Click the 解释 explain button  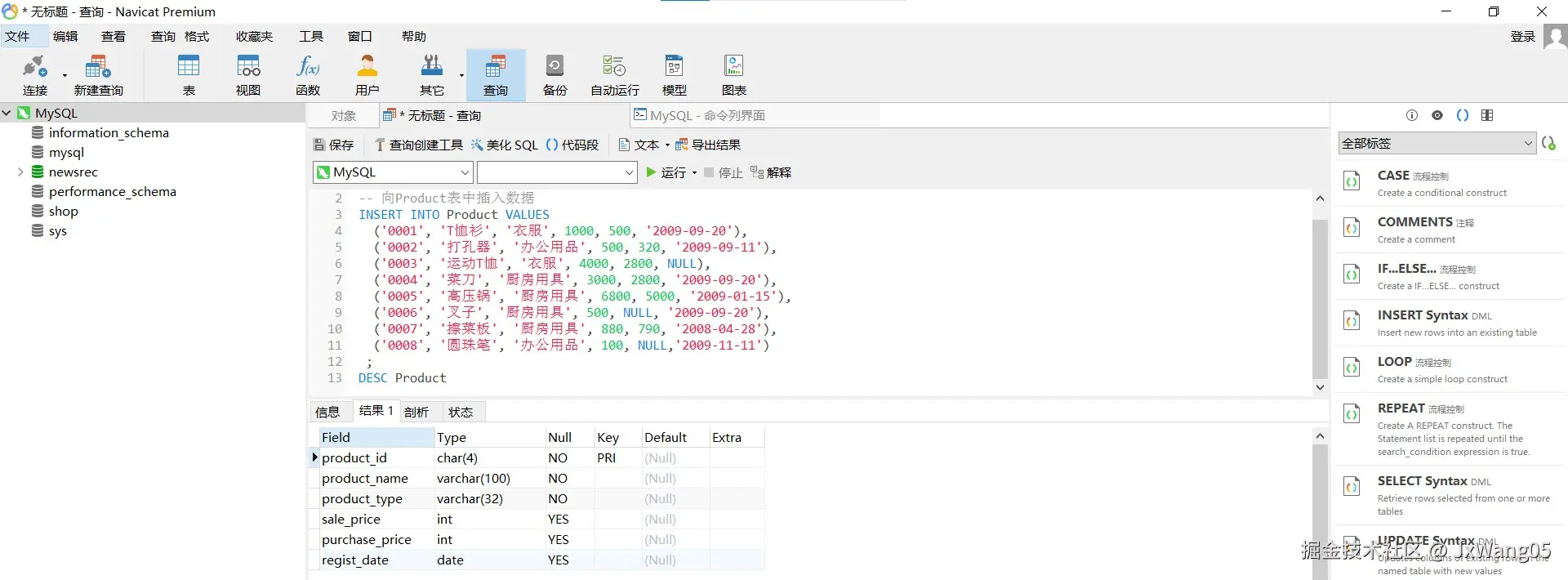(x=771, y=172)
